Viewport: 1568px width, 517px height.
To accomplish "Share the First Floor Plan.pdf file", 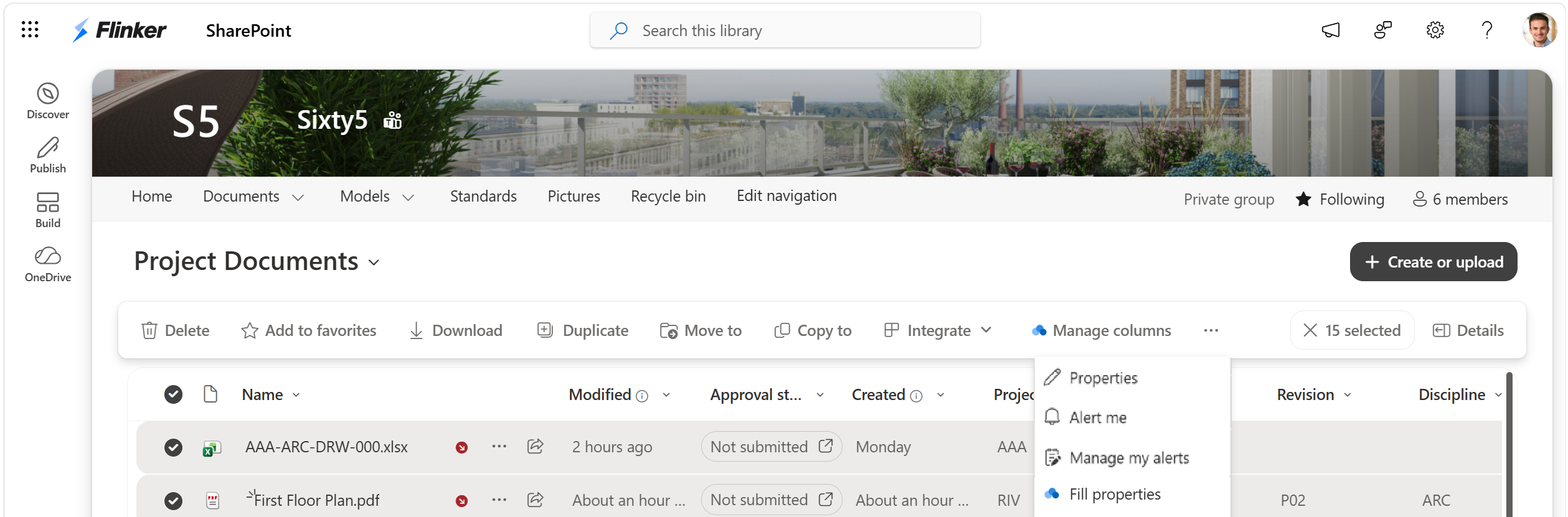I will tap(535, 500).
